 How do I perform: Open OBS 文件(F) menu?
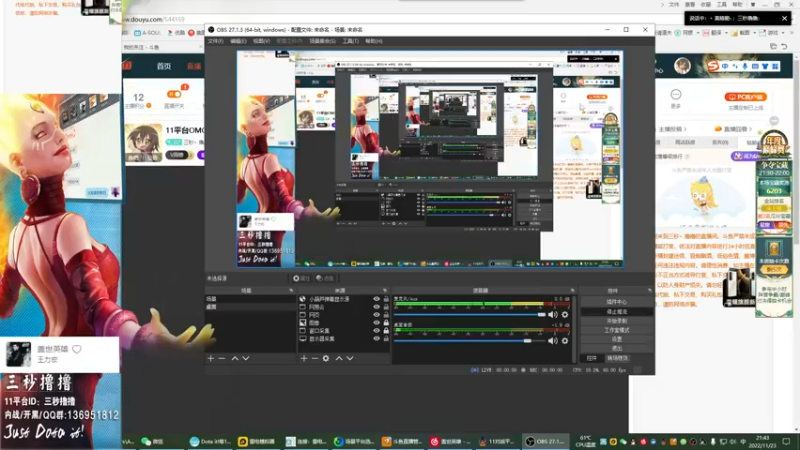215,41
